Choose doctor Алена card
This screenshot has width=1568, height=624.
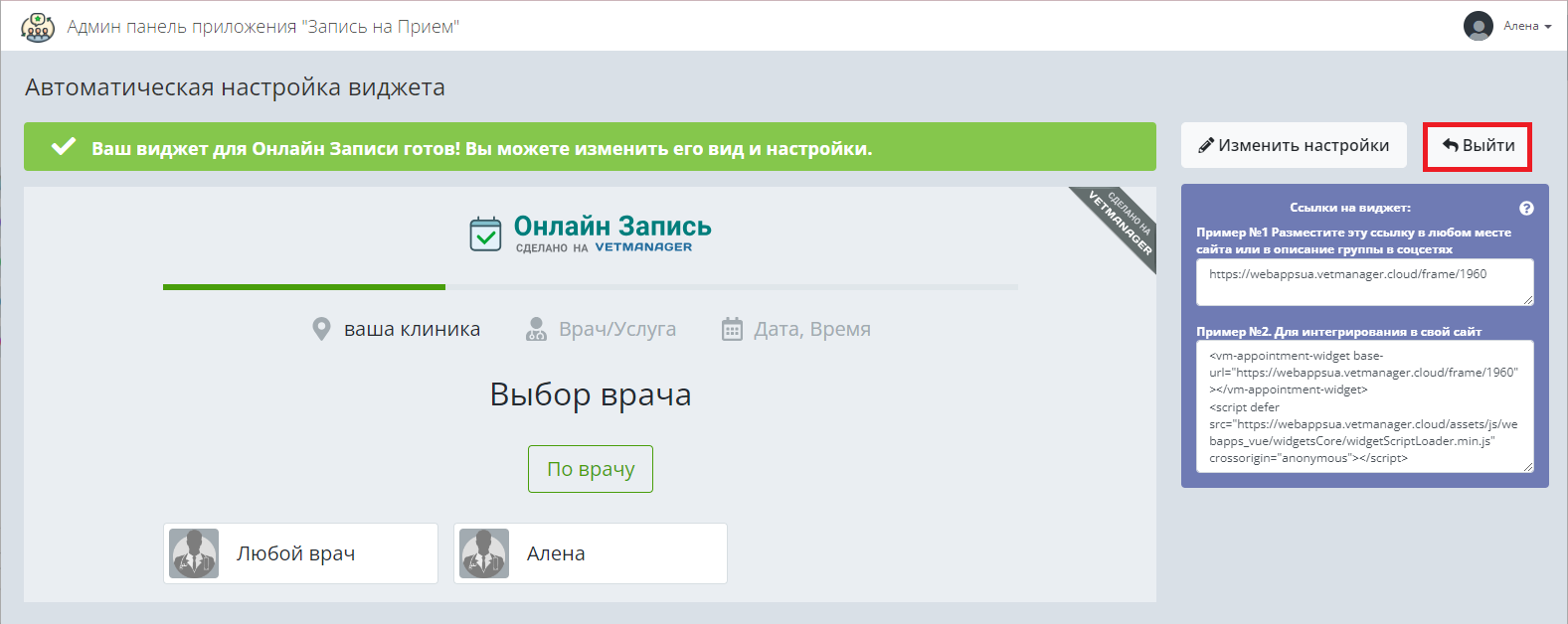click(591, 553)
